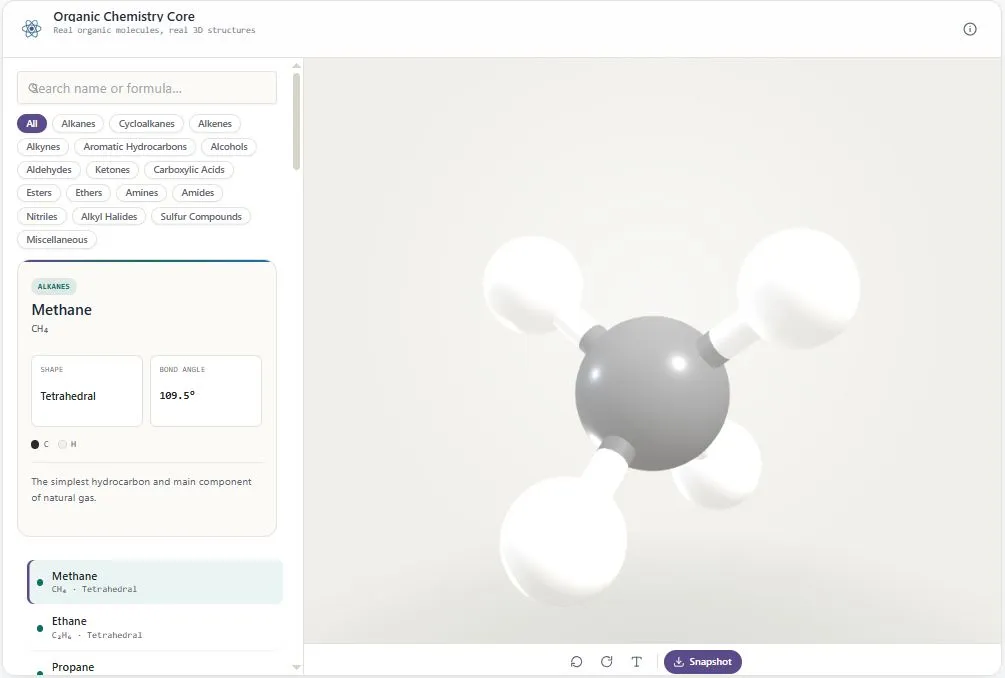Open the info icon in the header
The width and height of the screenshot is (1005, 678).
point(970,29)
